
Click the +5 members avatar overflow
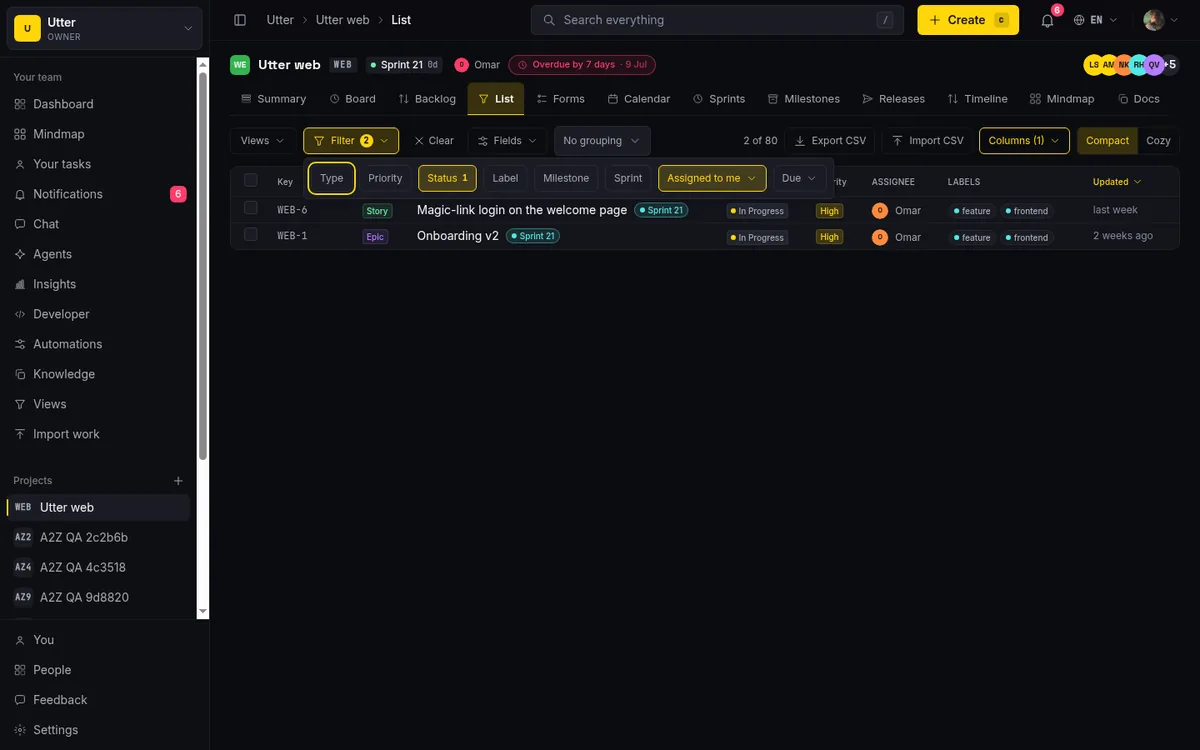[1170, 64]
